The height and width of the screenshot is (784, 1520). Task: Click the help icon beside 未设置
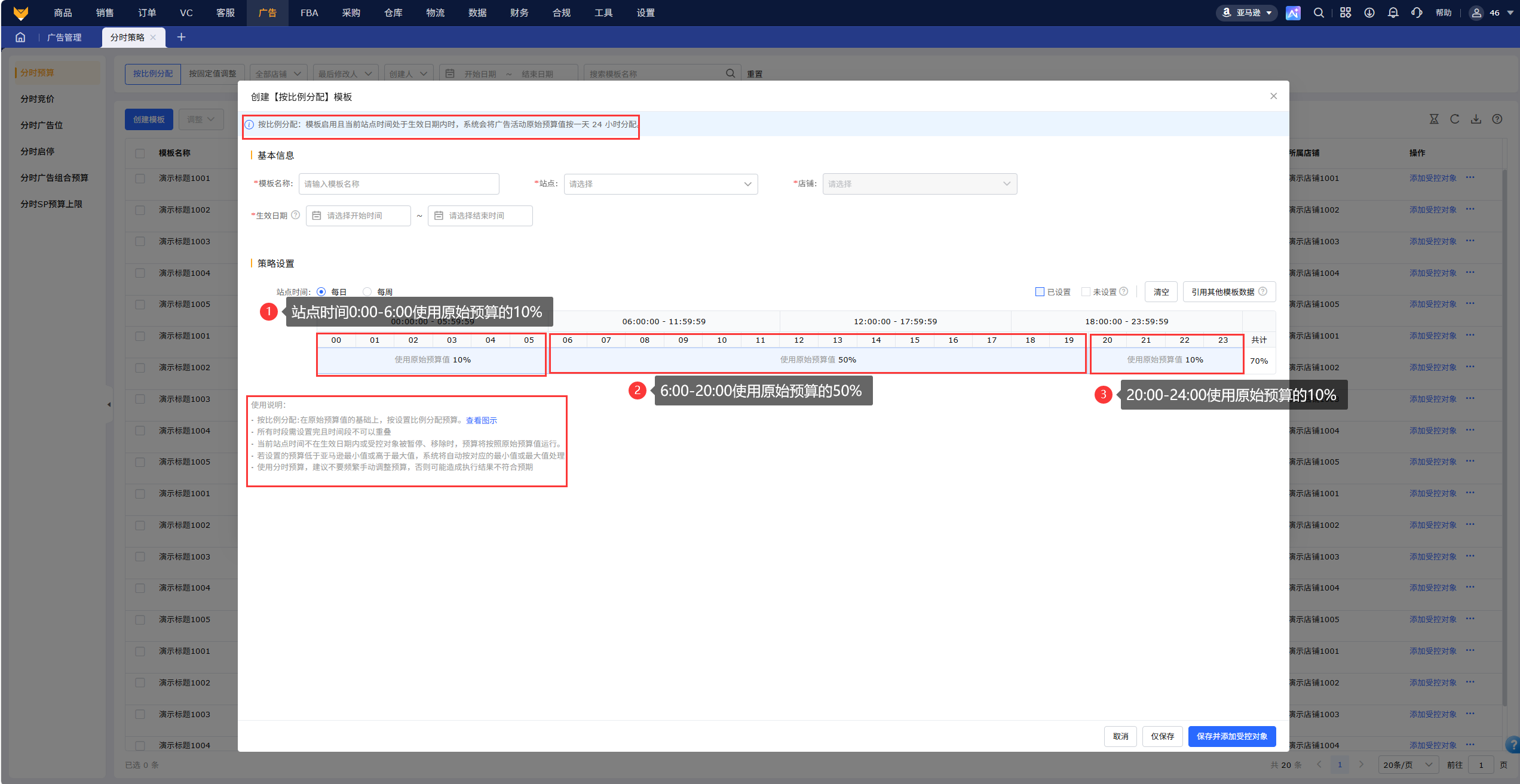pyautogui.click(x=1124, y=291)
